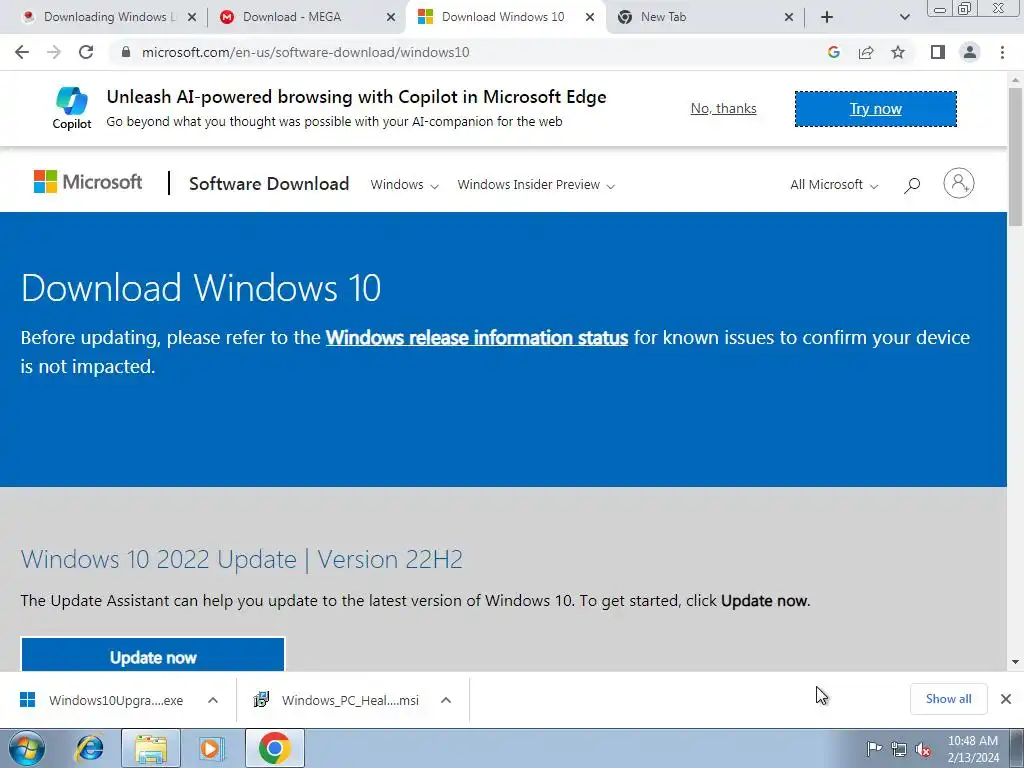Close the New Tab tab

click(x=789, y=17)
